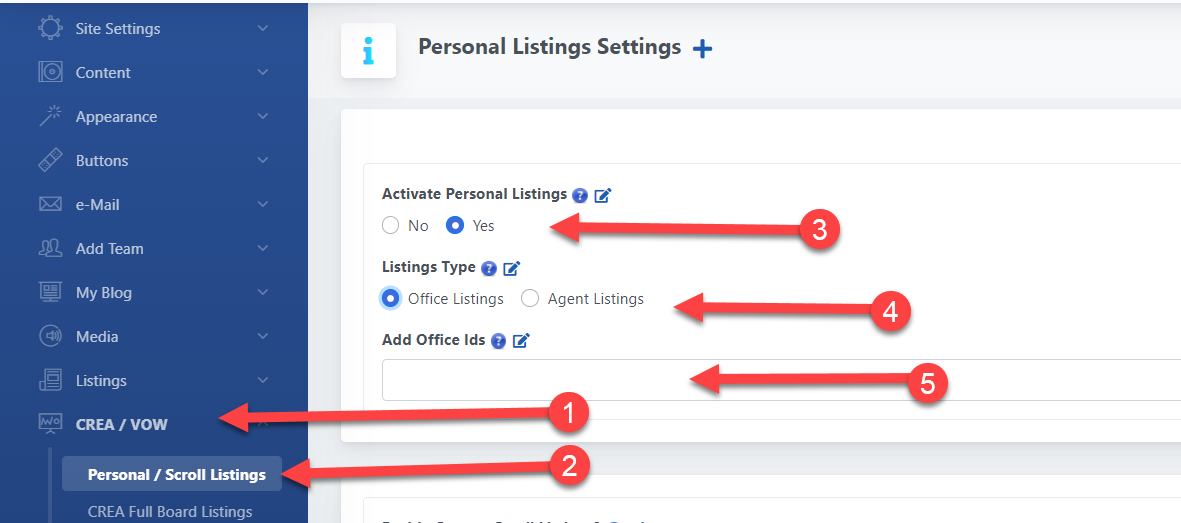This screenshot has height=523, width=1181.
Task: Go to Personal / Scroll Listings
Action: (x=176, y=474)
